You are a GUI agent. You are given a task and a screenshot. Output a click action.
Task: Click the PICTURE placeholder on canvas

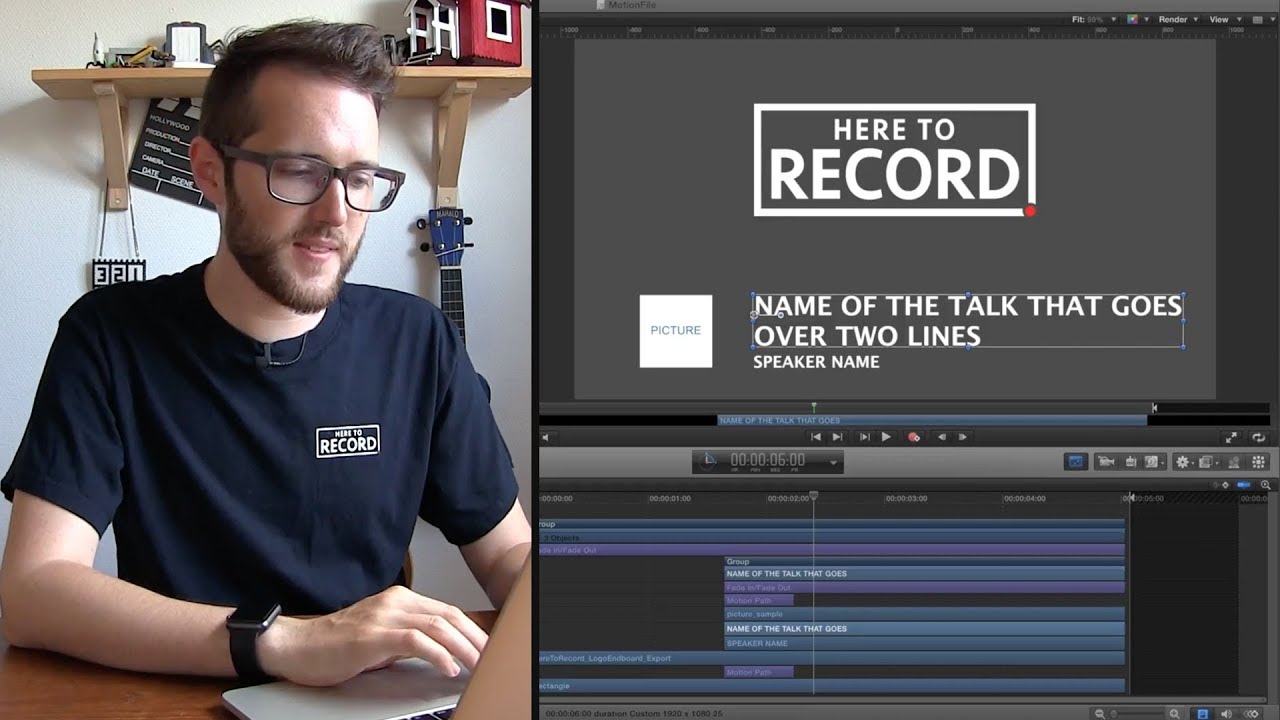click(676, 331)
